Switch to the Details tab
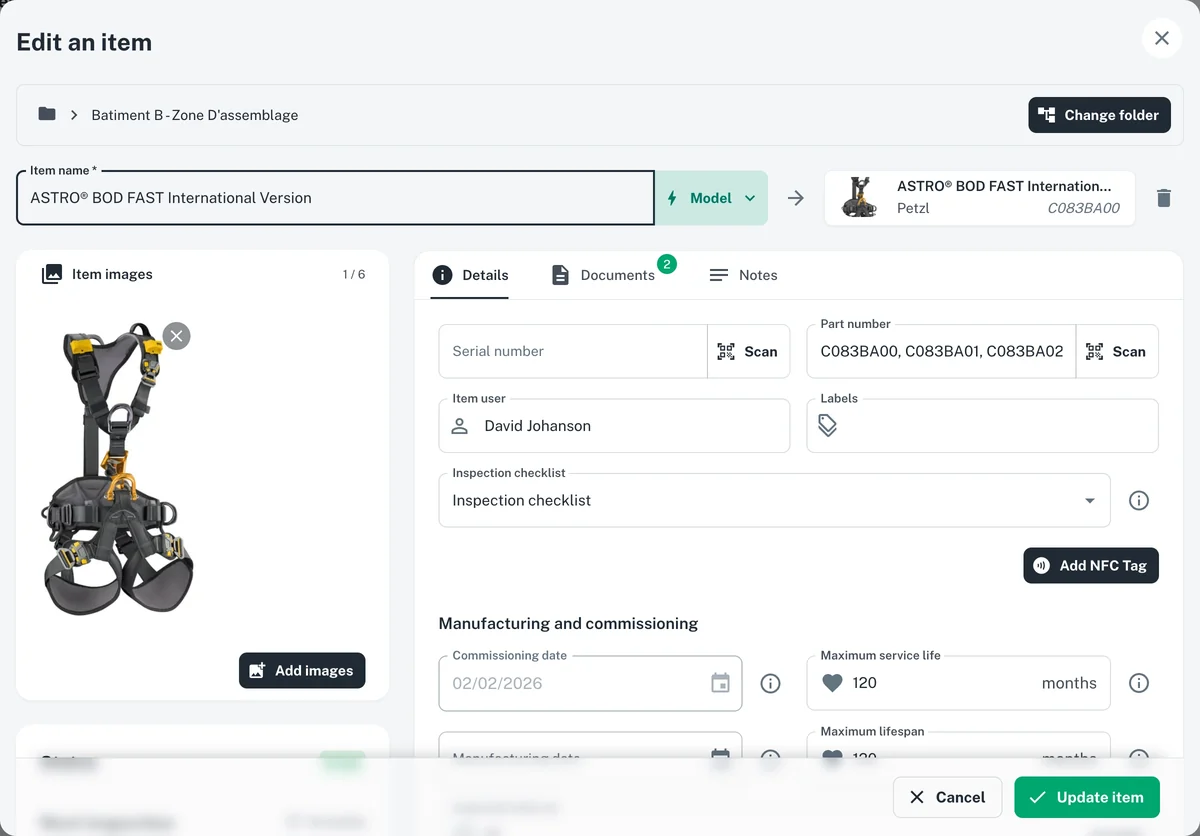The width and height of the screenshot is (1200, 836). (470, 275)
